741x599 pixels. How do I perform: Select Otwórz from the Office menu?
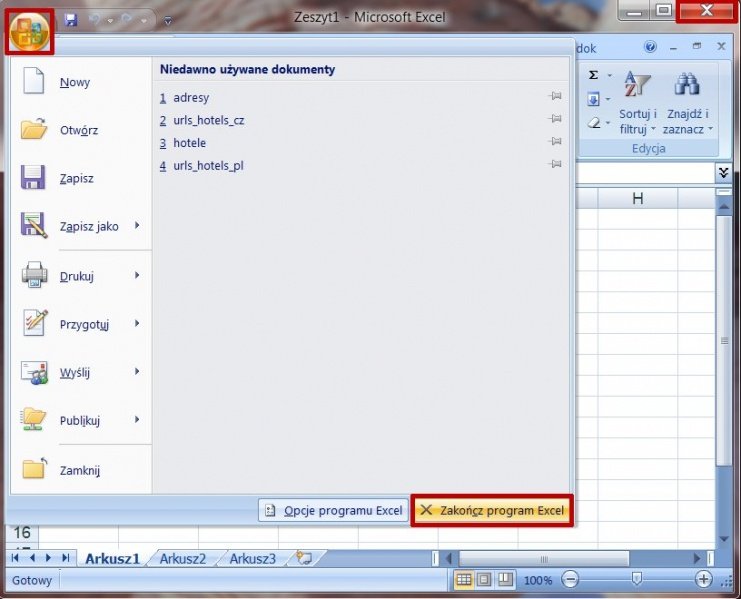pyautogui.click(x=78, y=130)
